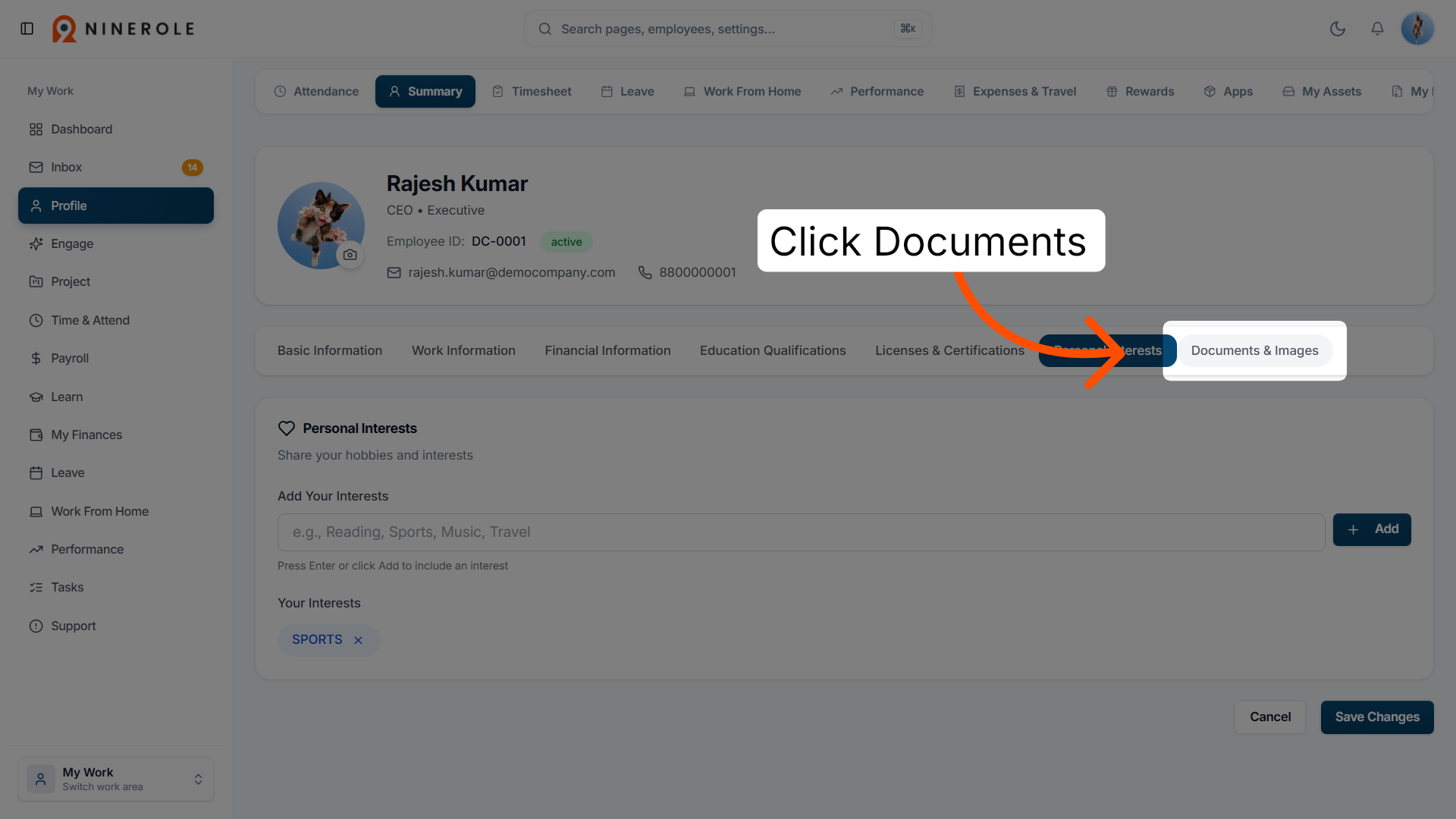
Task: Open Basic Information section tab
Action: pyautogui.click(x=330, y=350)
